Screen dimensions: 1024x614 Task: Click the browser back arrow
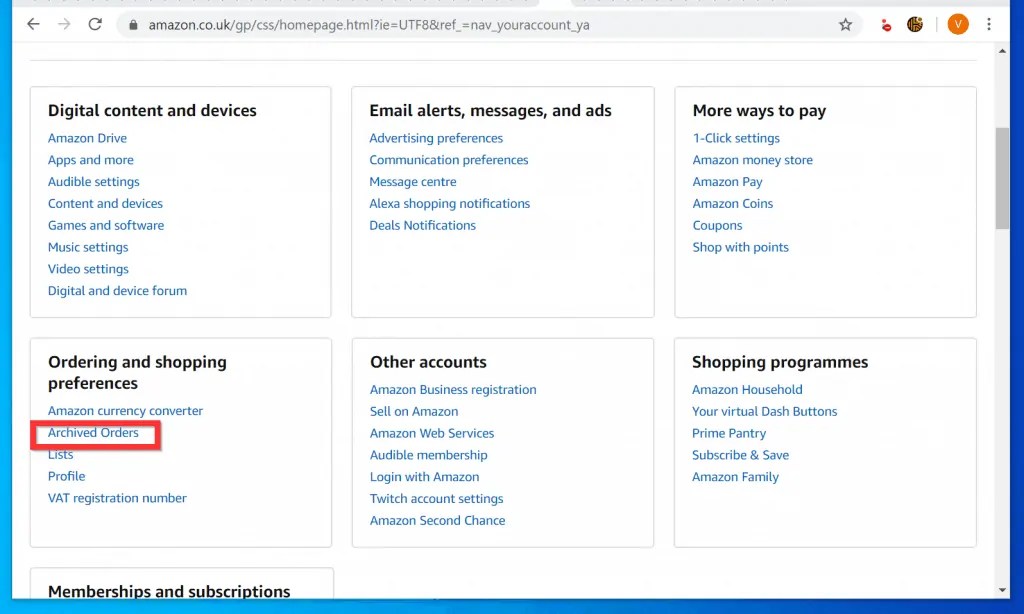point(32,23)
